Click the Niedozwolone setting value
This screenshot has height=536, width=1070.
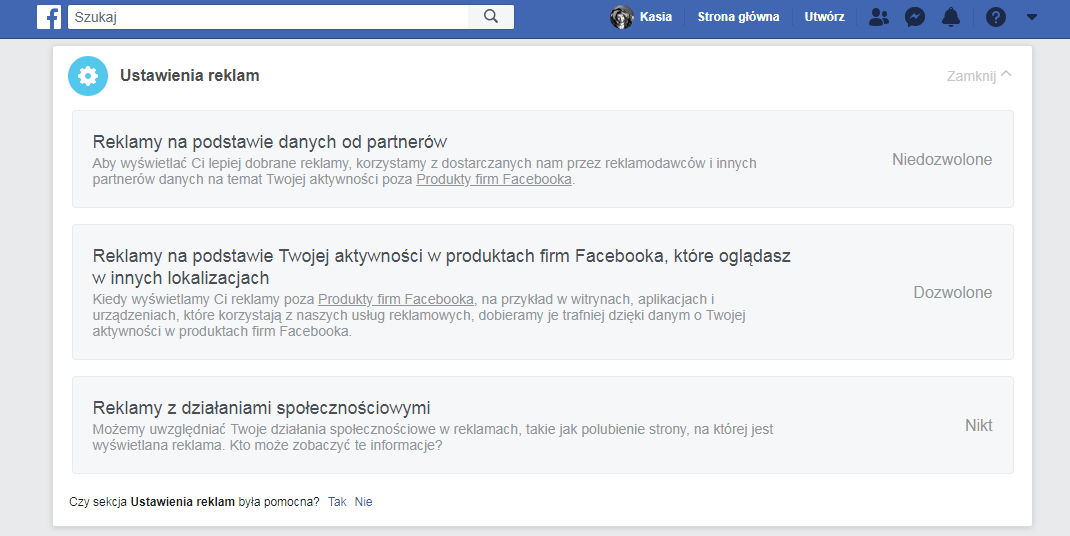coord(942,160)
